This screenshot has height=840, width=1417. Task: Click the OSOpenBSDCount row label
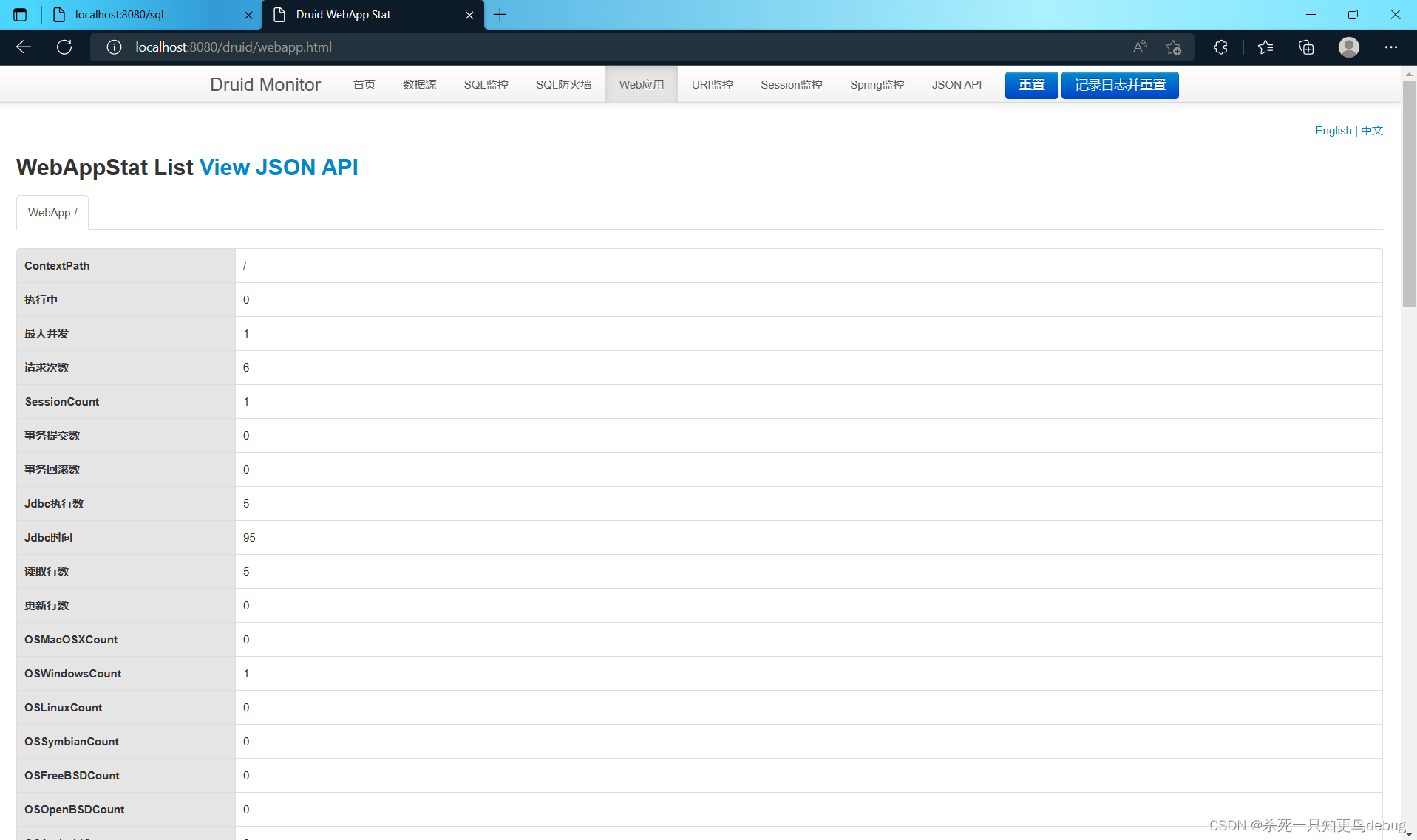tap(75, 810)
